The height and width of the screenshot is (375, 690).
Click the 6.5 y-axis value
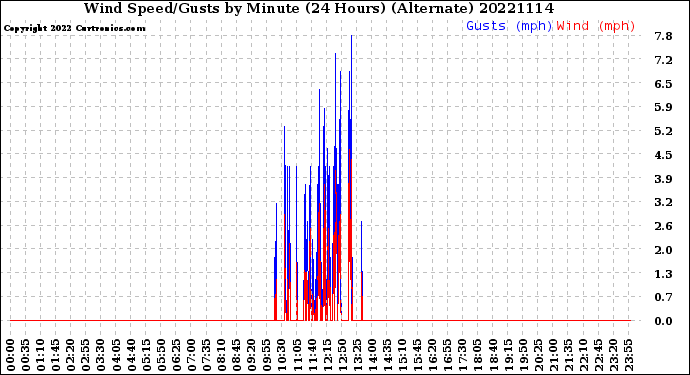(664, 84)
